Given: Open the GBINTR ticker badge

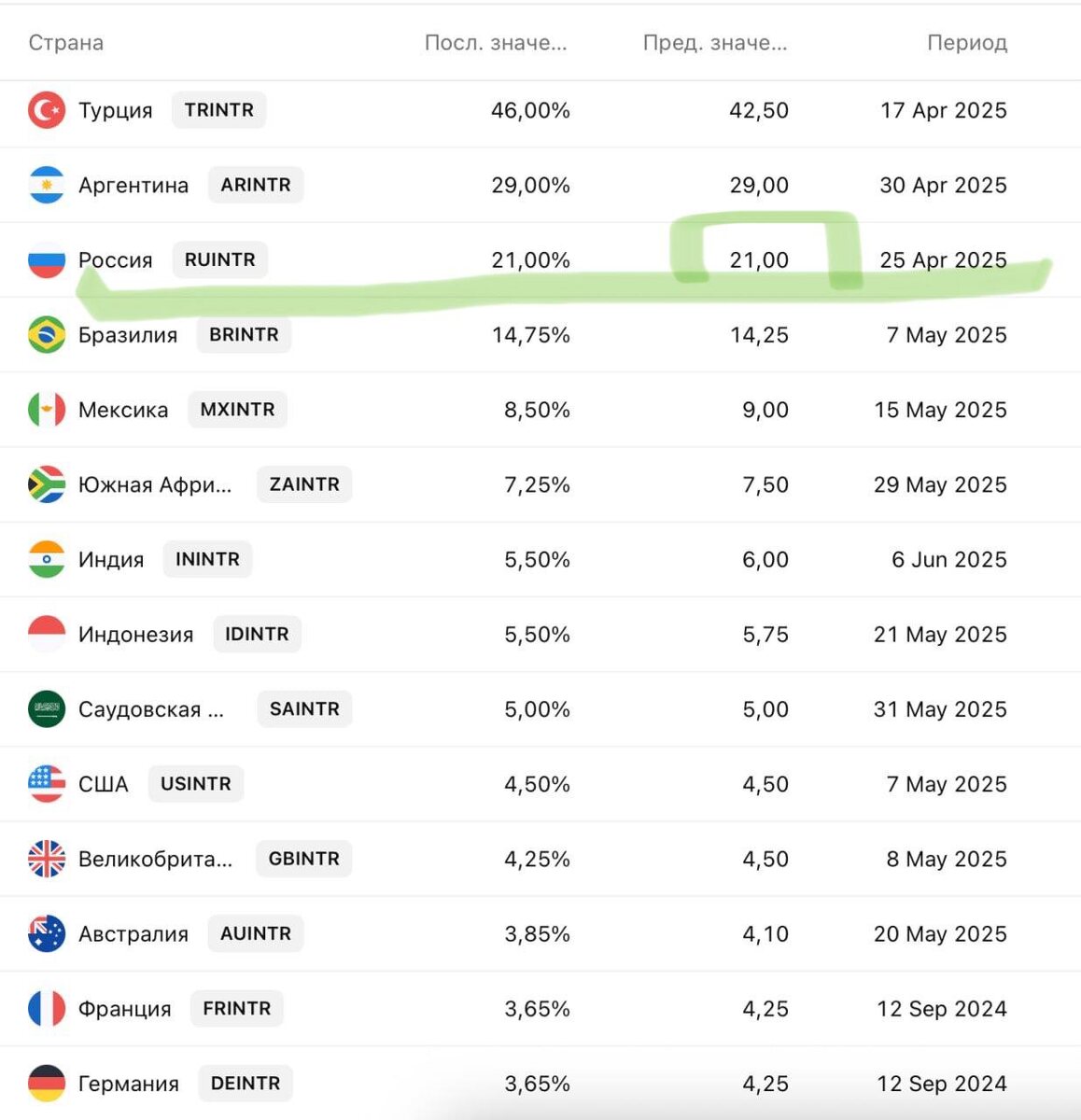Looking at the screenshot, I should 304,859.
